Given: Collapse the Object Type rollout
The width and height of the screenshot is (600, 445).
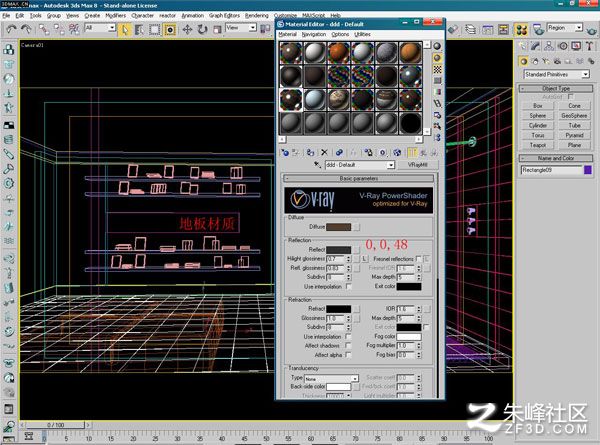Looking at the screenshot, I should tap(556, 88).
